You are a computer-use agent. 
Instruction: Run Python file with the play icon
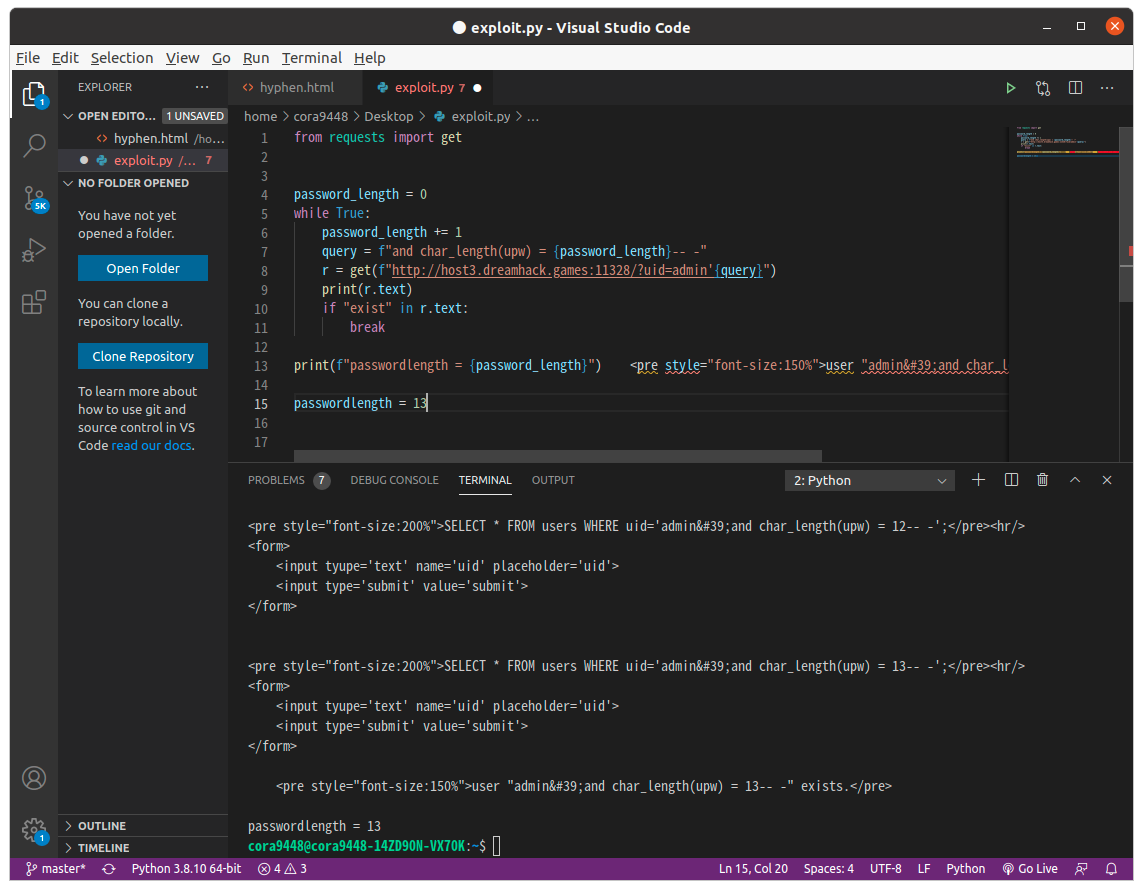click(1010, 88)
